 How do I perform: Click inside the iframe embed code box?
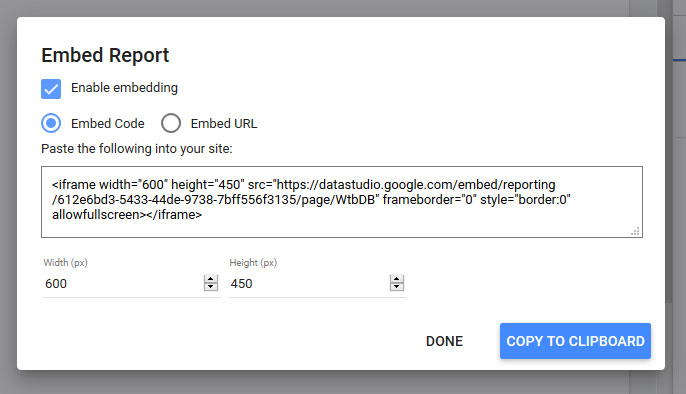342,202
